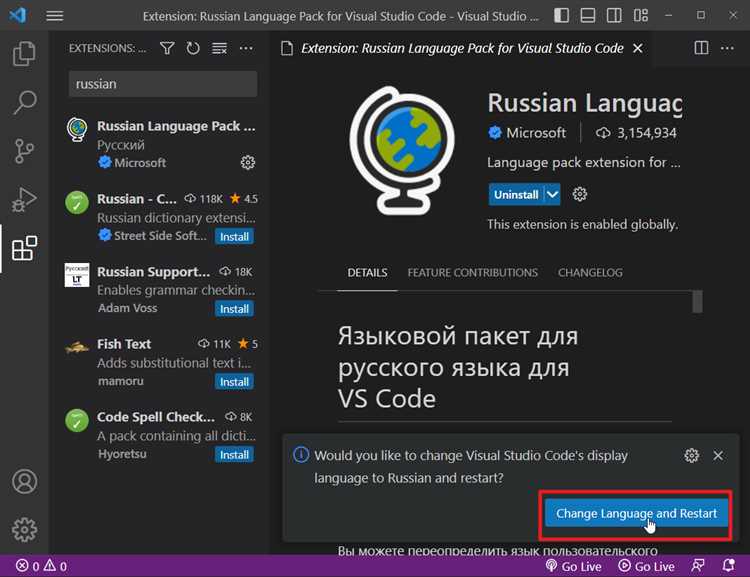Install Russian - Code Spell Checker extension

[x=234, y=236]
